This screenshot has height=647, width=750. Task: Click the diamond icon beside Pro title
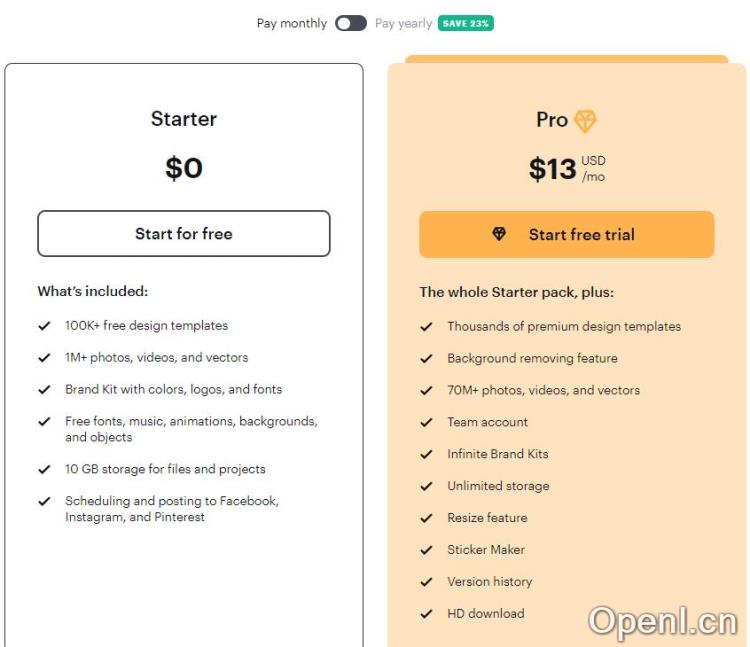585,121
